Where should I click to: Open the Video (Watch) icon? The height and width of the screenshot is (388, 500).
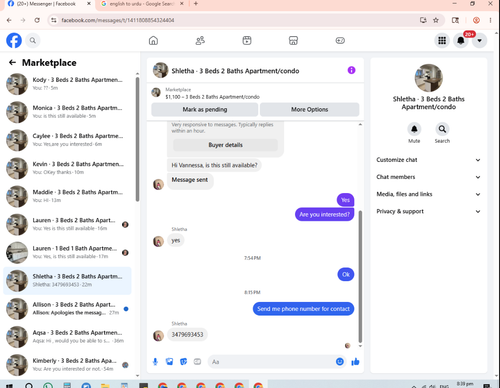247,41
